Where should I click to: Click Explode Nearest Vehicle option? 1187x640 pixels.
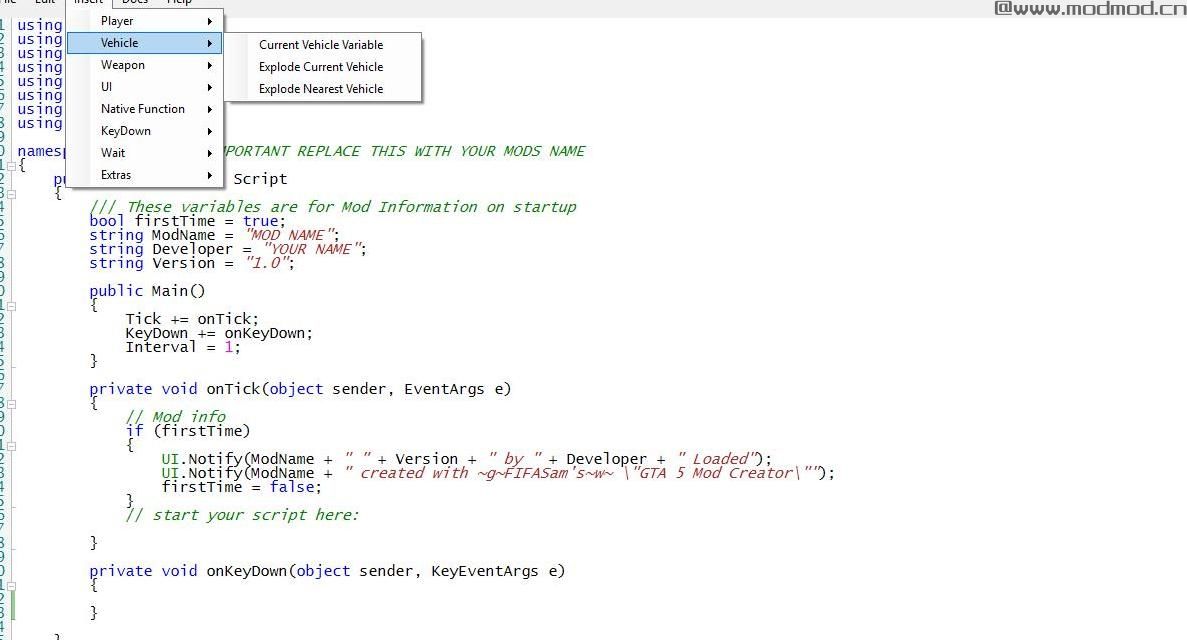(320, 89)
